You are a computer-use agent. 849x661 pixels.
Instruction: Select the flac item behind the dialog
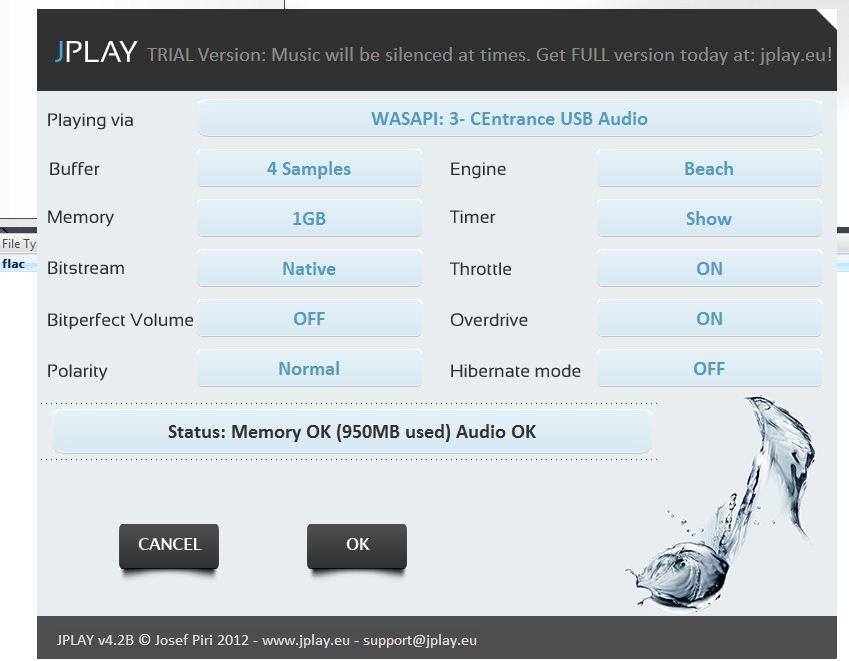(14, 264)
